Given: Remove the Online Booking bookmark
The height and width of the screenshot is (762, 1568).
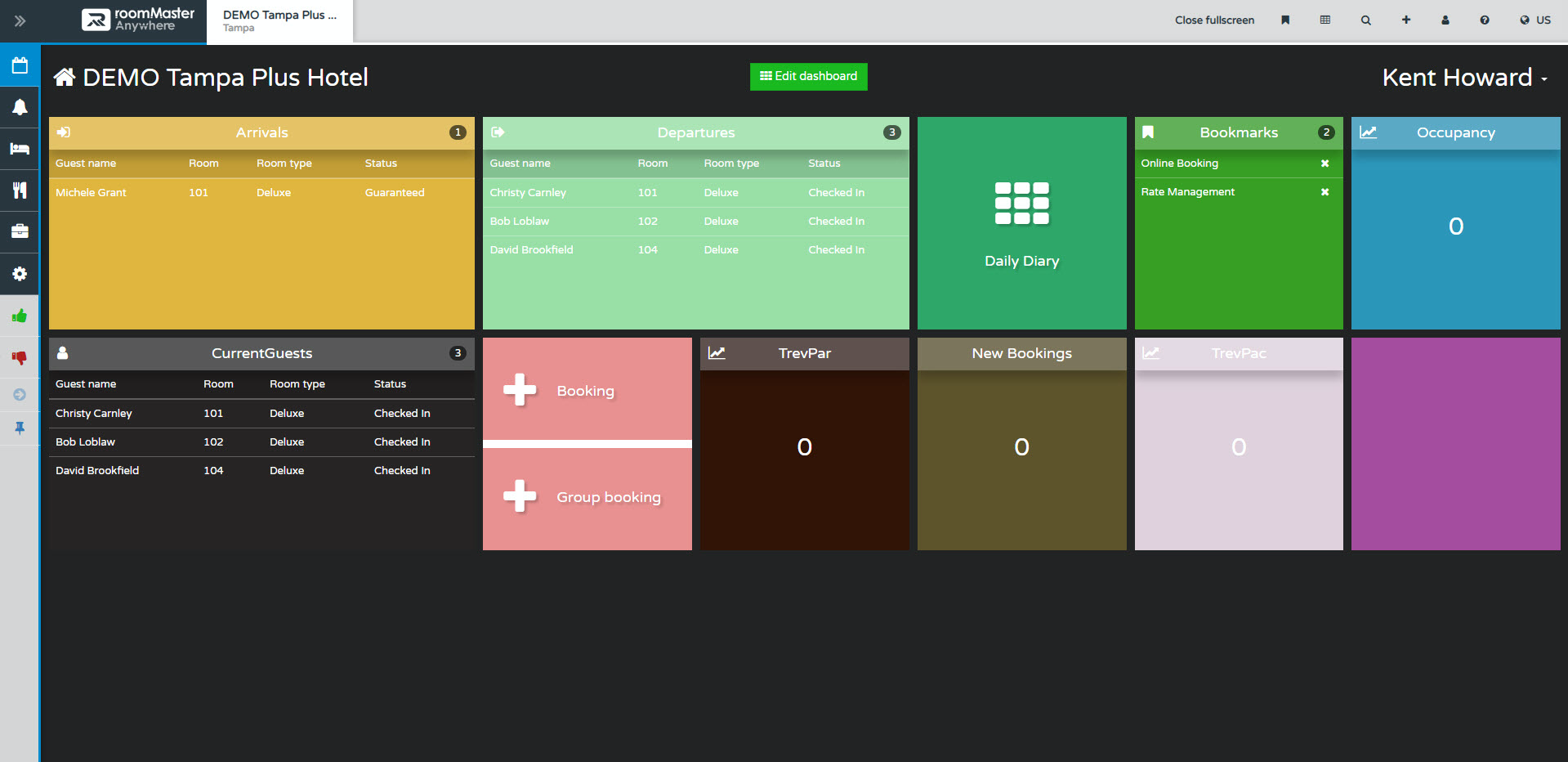Looking at the screenshot, I should pyautogui.click(x=1325, y=163).
